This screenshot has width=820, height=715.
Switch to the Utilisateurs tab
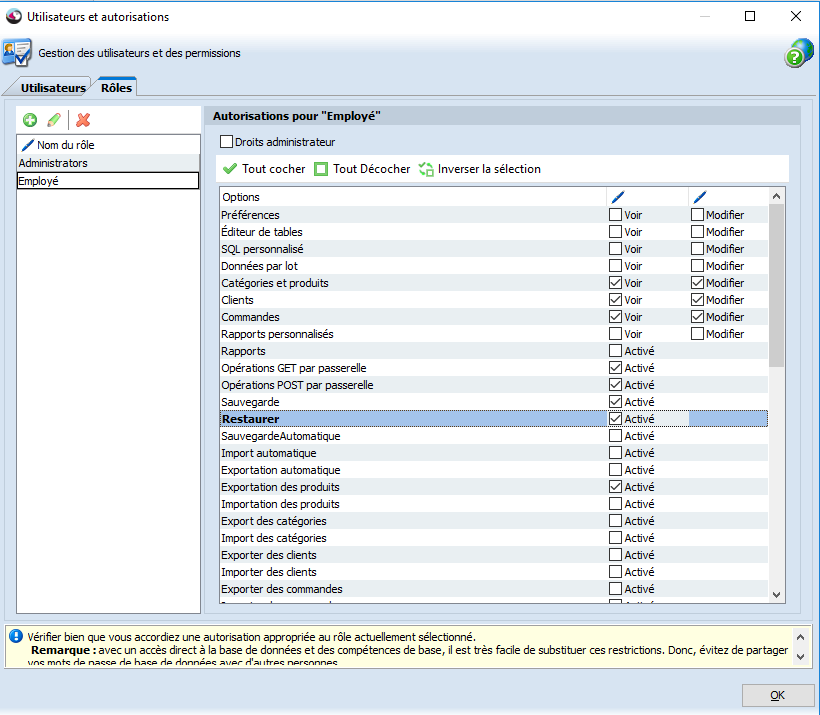[53, 87]
